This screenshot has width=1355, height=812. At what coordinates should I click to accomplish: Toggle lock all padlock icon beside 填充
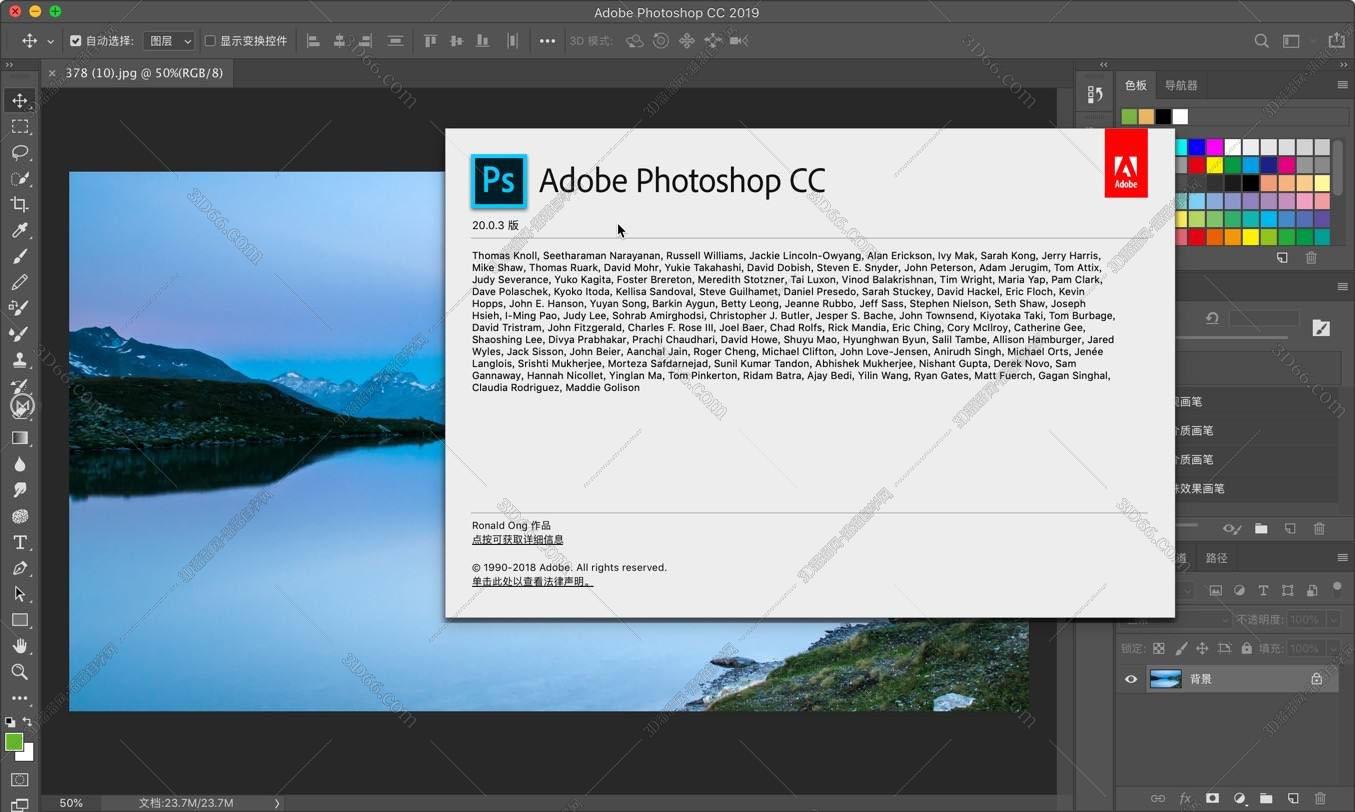(x=1246, y=648)
